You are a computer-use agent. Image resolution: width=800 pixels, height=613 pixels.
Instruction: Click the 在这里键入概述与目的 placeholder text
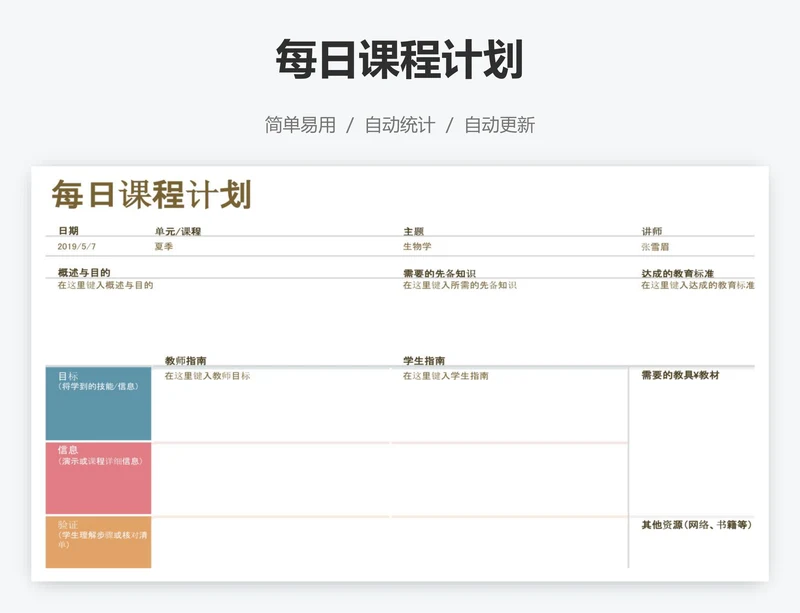click(106, 285)
